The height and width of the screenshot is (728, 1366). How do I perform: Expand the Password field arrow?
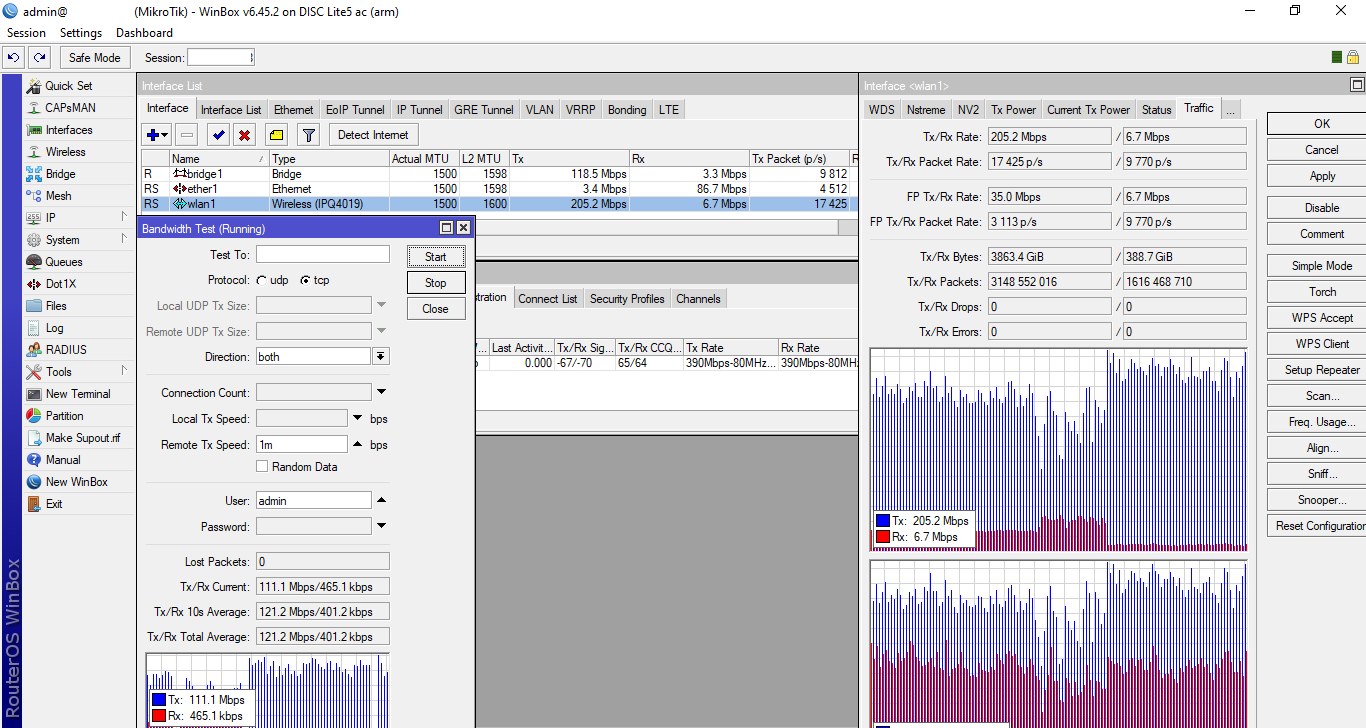point(381,526)
